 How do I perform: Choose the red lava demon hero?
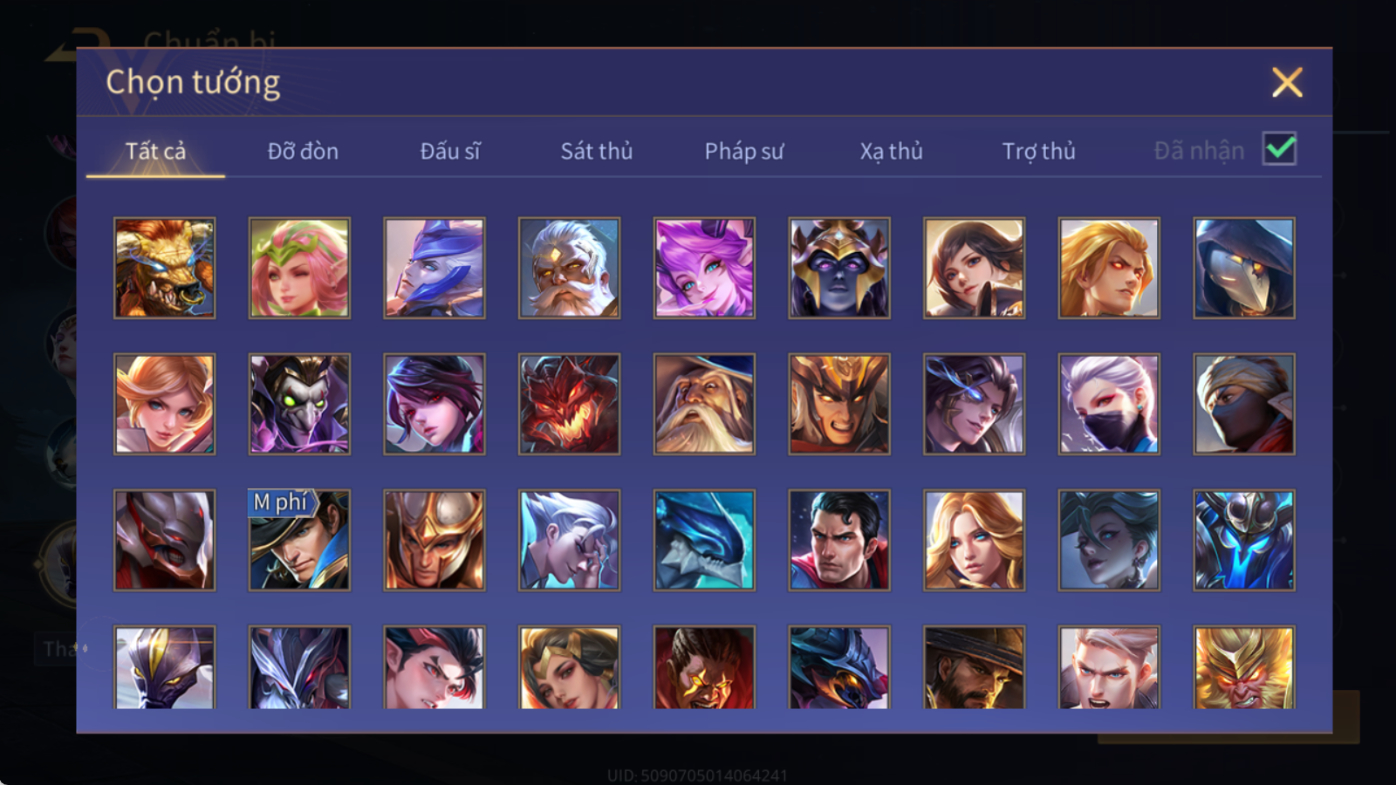coord(569,404)
